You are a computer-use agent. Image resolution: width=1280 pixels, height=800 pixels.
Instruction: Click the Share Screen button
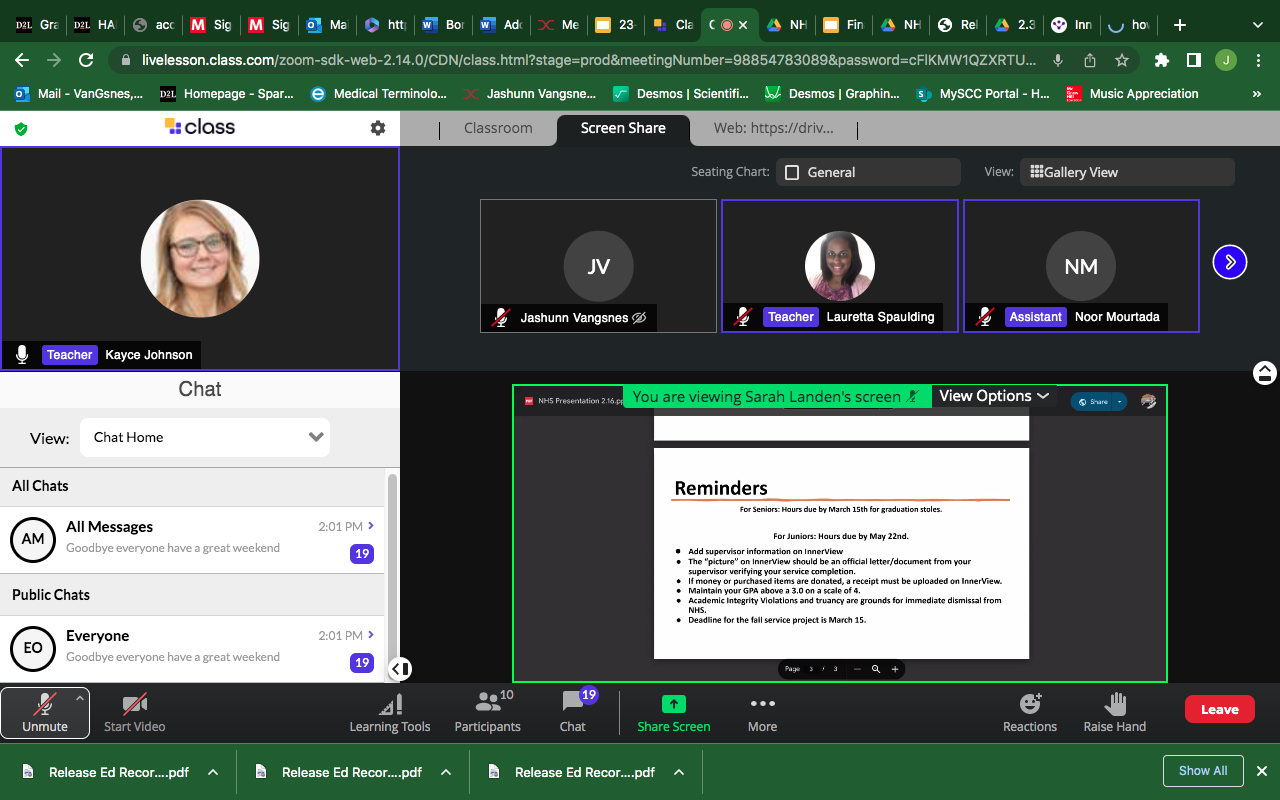pyautogui.click(x=674, y=712)
